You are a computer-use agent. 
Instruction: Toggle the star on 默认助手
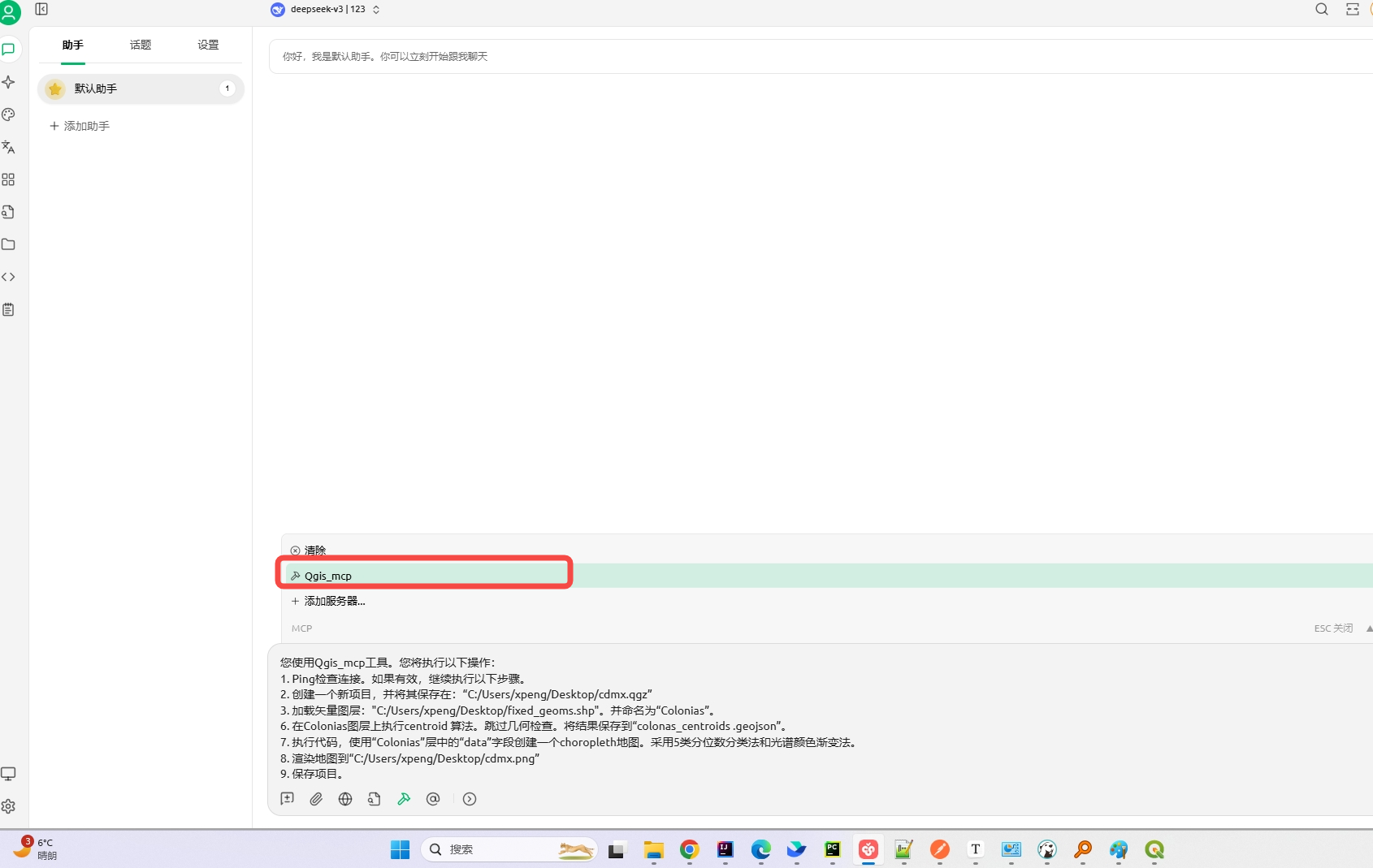pos(54,89)
